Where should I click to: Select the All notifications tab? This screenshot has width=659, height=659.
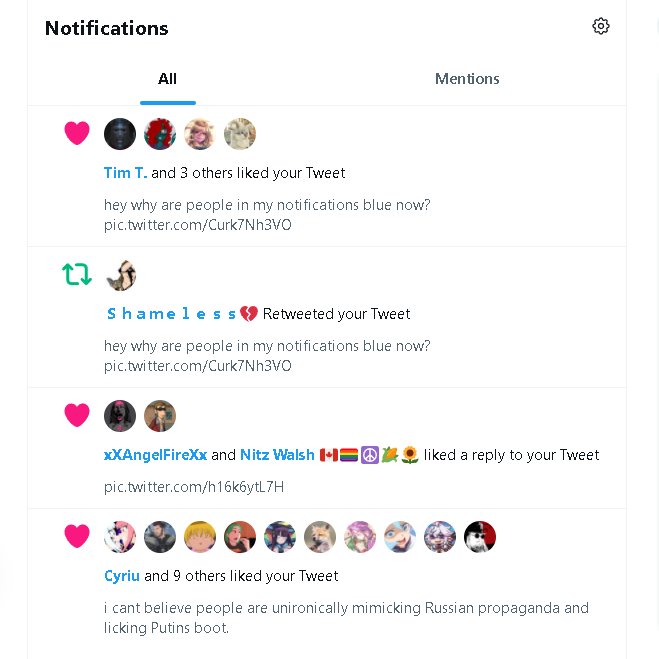(167, 79)
